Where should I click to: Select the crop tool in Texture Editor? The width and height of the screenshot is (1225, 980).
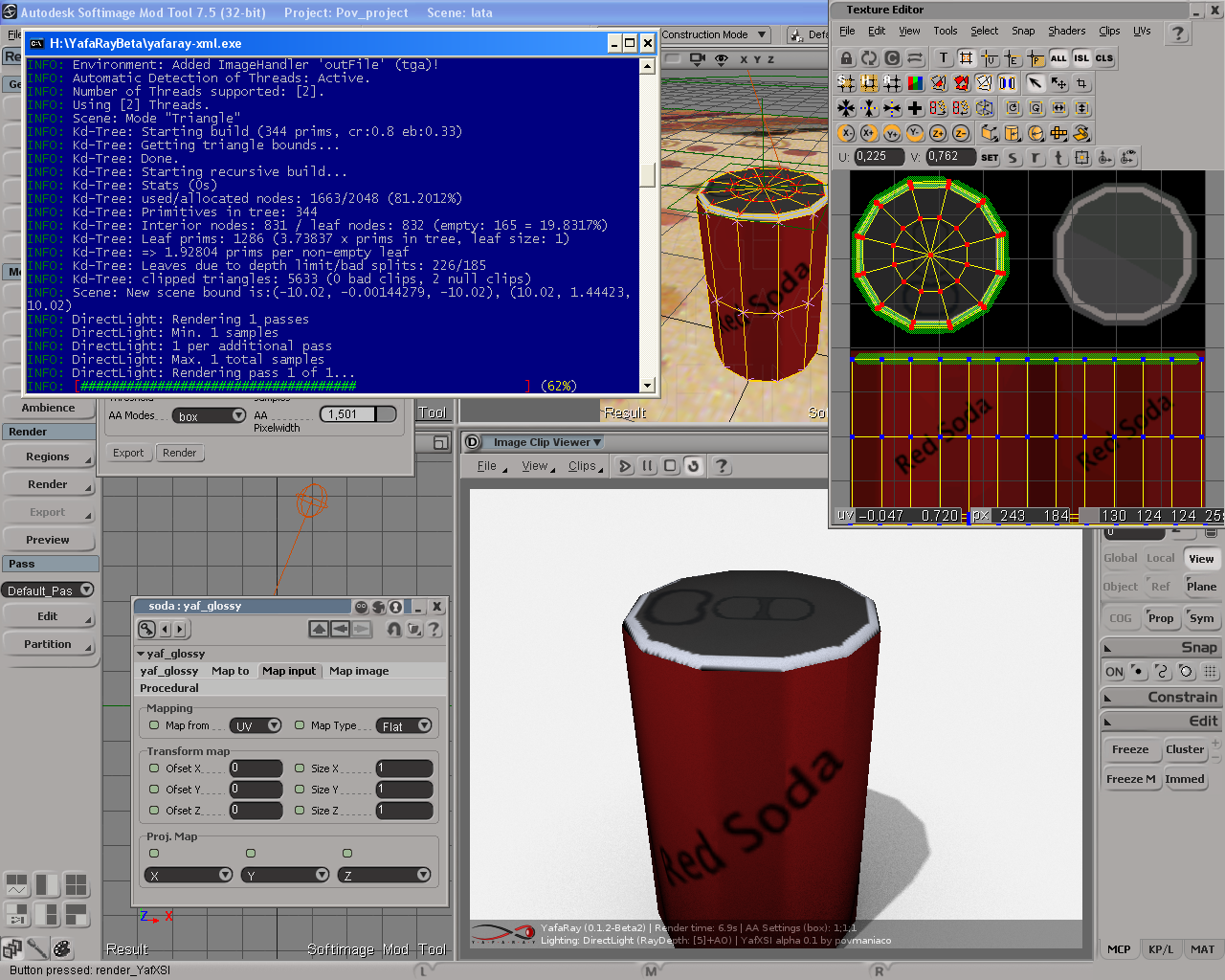(x=1081, y=83)
